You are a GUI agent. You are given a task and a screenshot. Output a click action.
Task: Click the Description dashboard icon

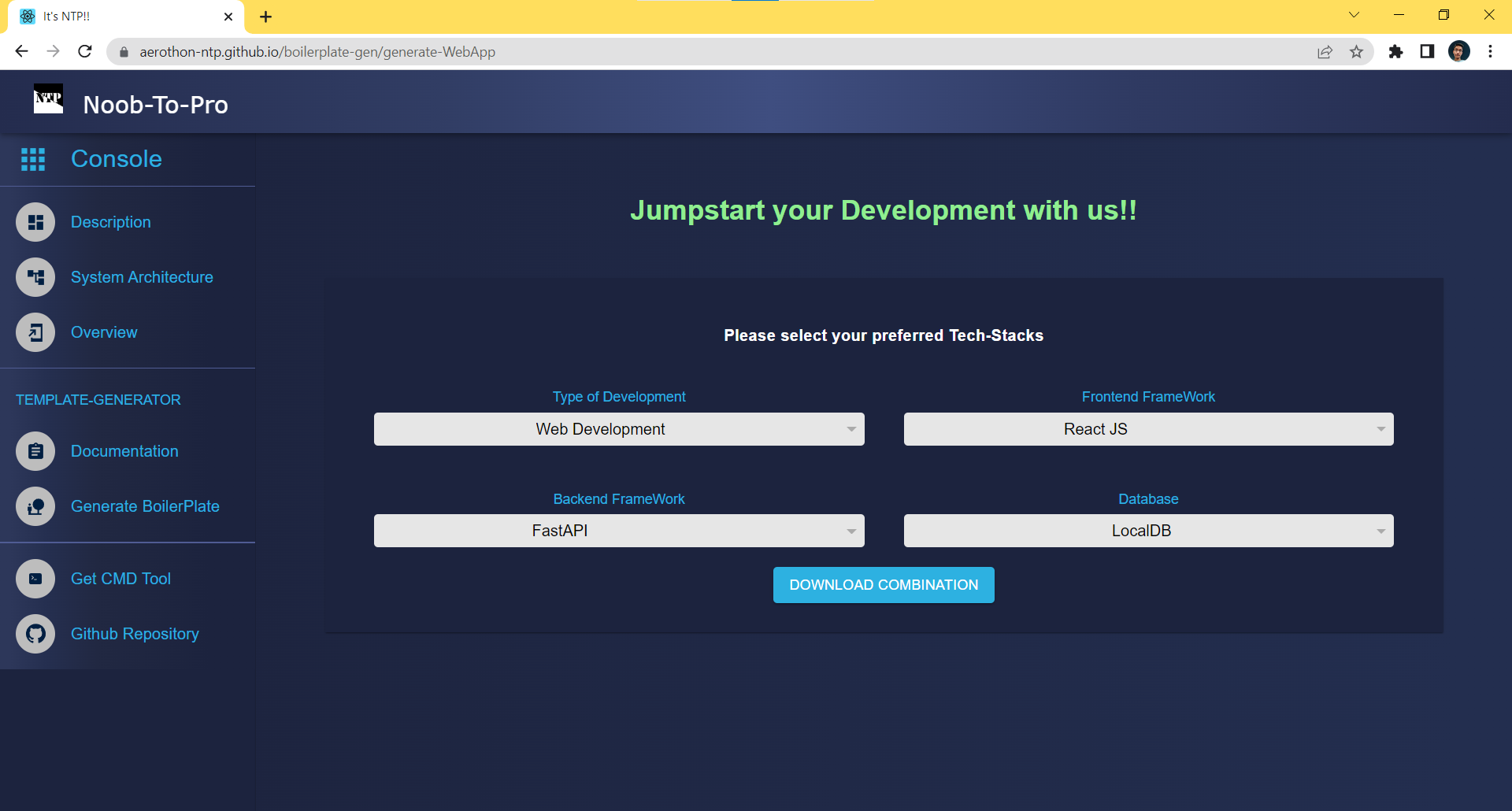tap(35, 222)
